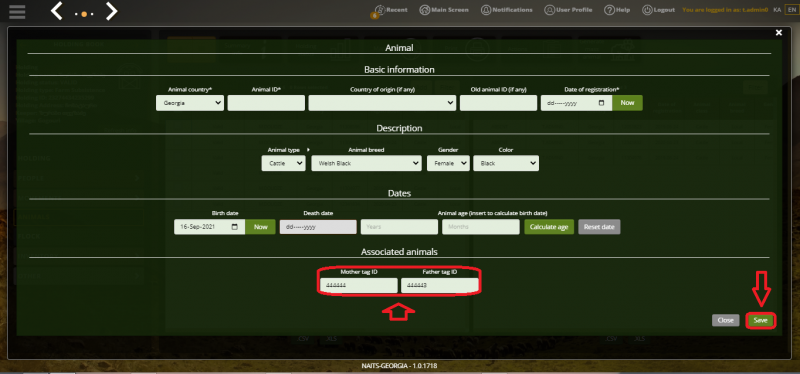Image resolution: width=800 pixels, height=374 pixels.
Task: Go back with the left chevron arrow
Action: (57, 11)
